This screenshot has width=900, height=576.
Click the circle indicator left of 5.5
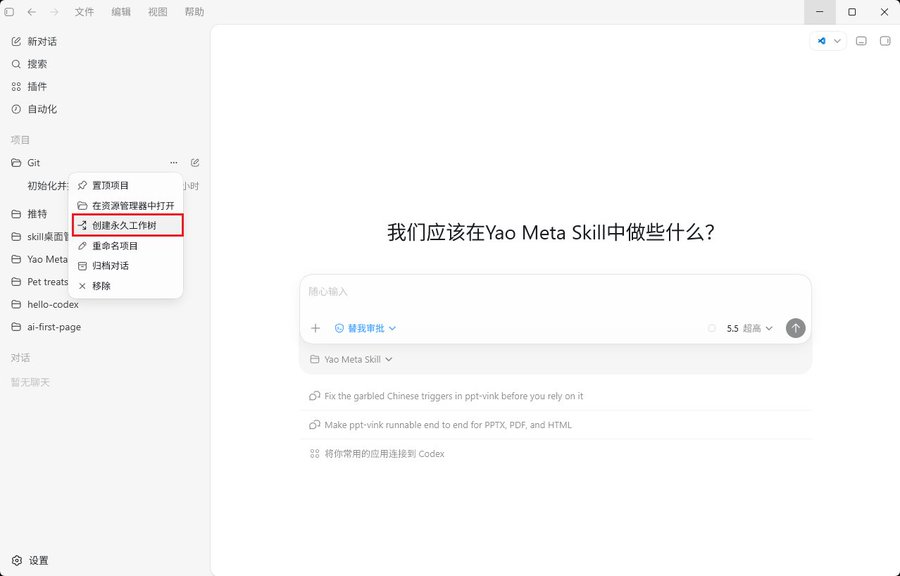(x=712, y=328)
